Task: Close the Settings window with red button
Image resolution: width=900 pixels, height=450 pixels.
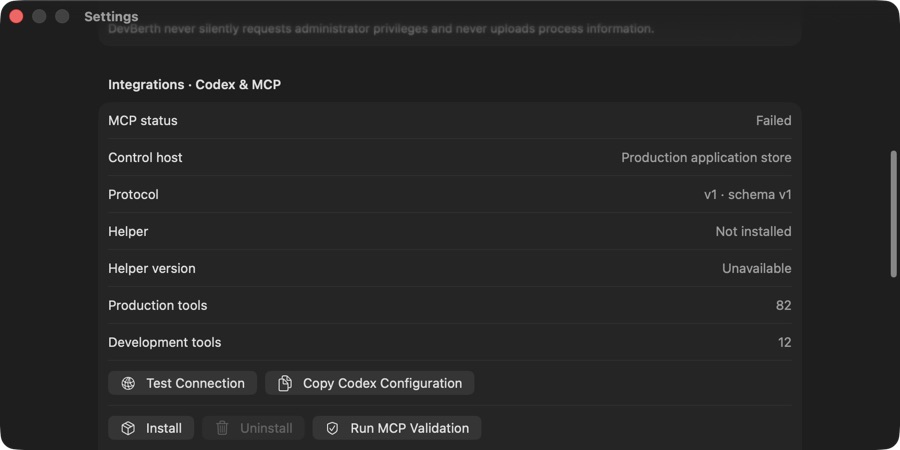Action: 16,17
